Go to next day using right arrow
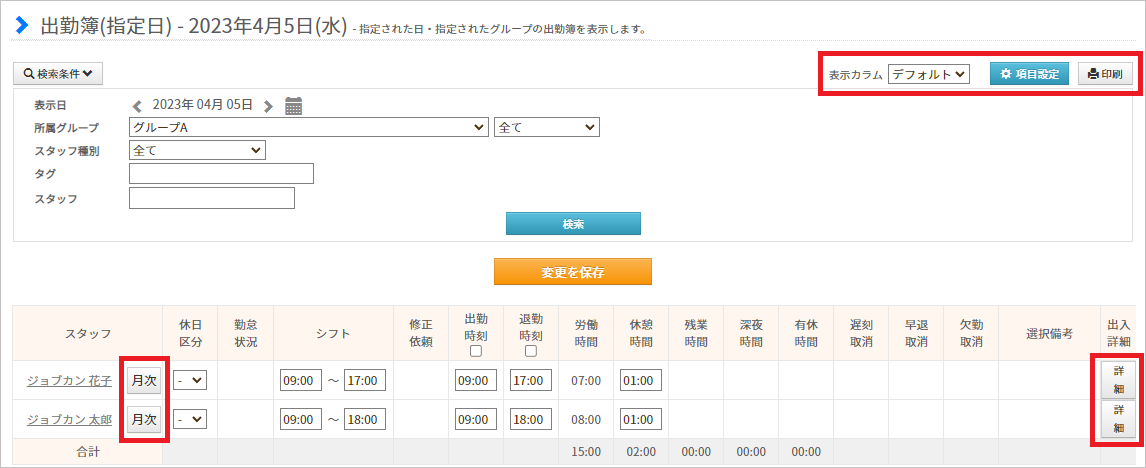1146x468 pixels. [x=268, y=106]
